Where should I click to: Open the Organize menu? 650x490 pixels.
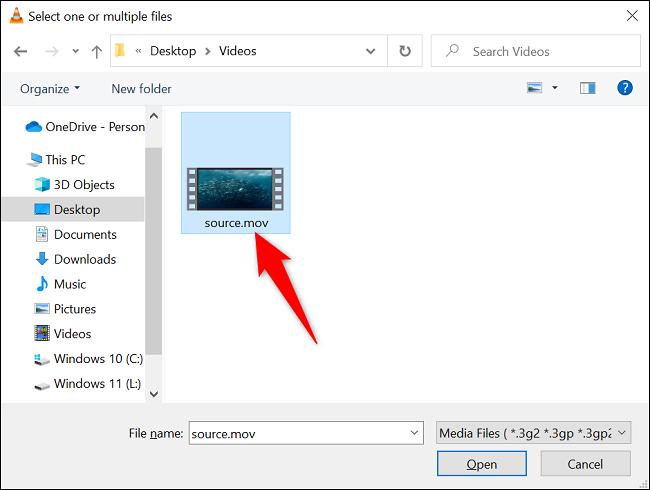click(50, 89)
